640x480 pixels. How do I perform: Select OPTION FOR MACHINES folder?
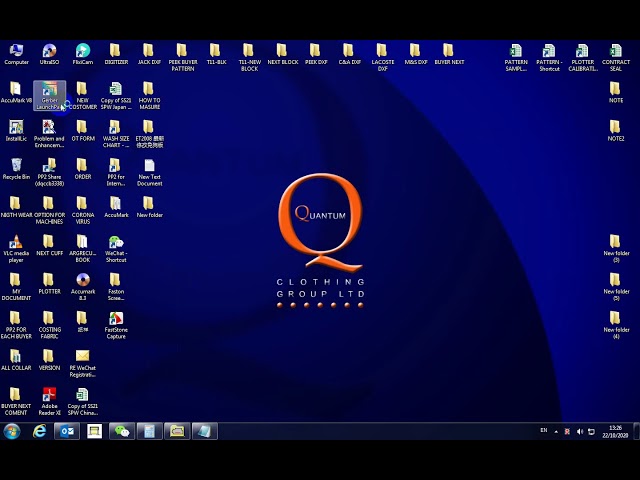(49, 210)
